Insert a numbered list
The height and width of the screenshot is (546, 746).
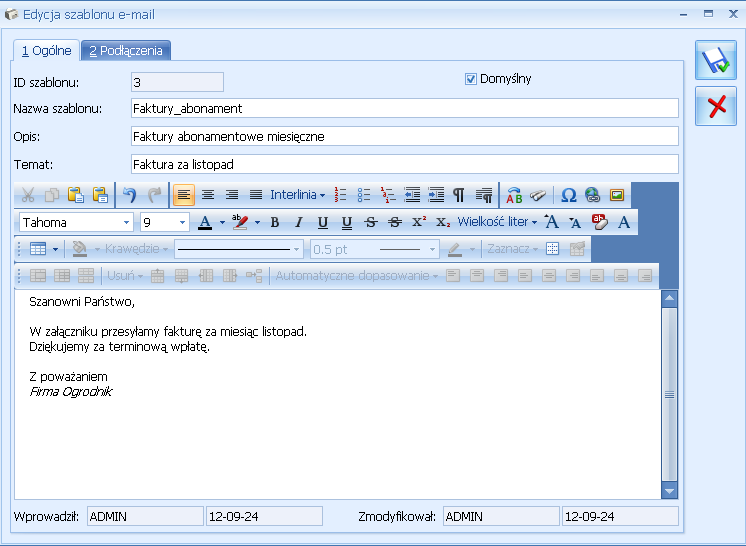pos(340,195)
